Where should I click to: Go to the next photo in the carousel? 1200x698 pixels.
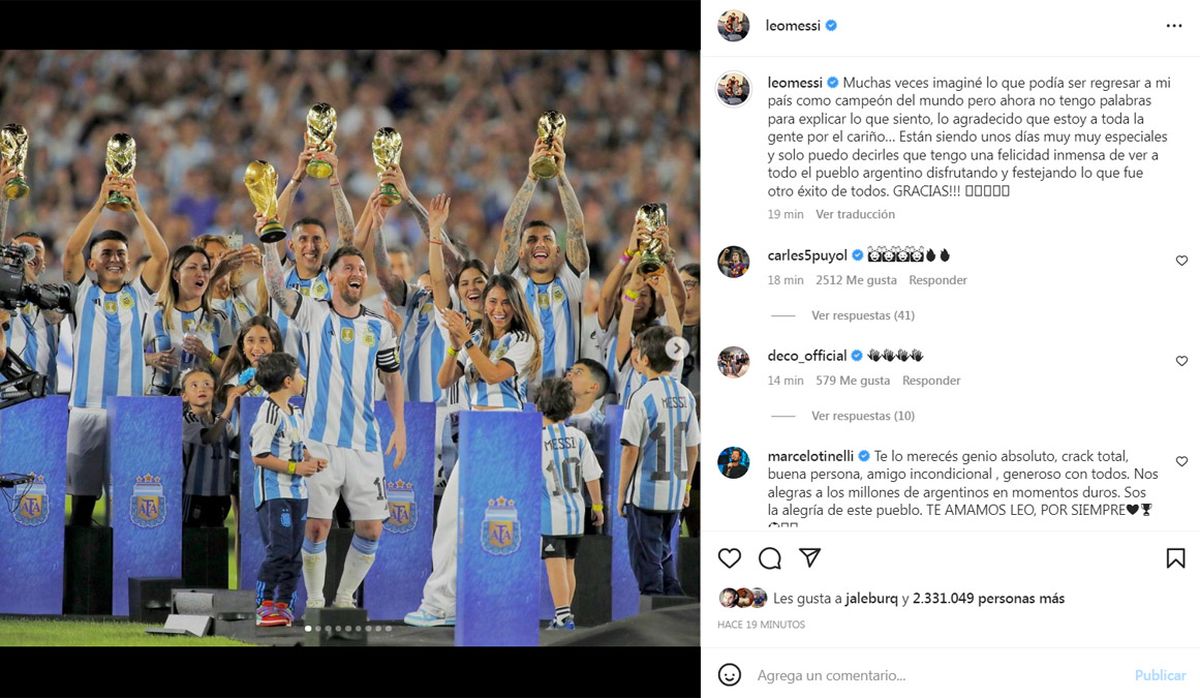(677, 348)
